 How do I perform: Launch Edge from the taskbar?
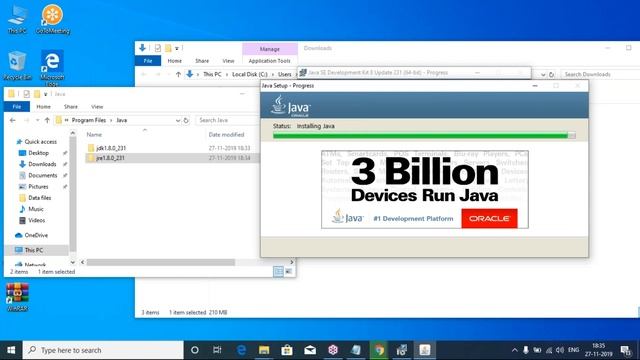241,350
